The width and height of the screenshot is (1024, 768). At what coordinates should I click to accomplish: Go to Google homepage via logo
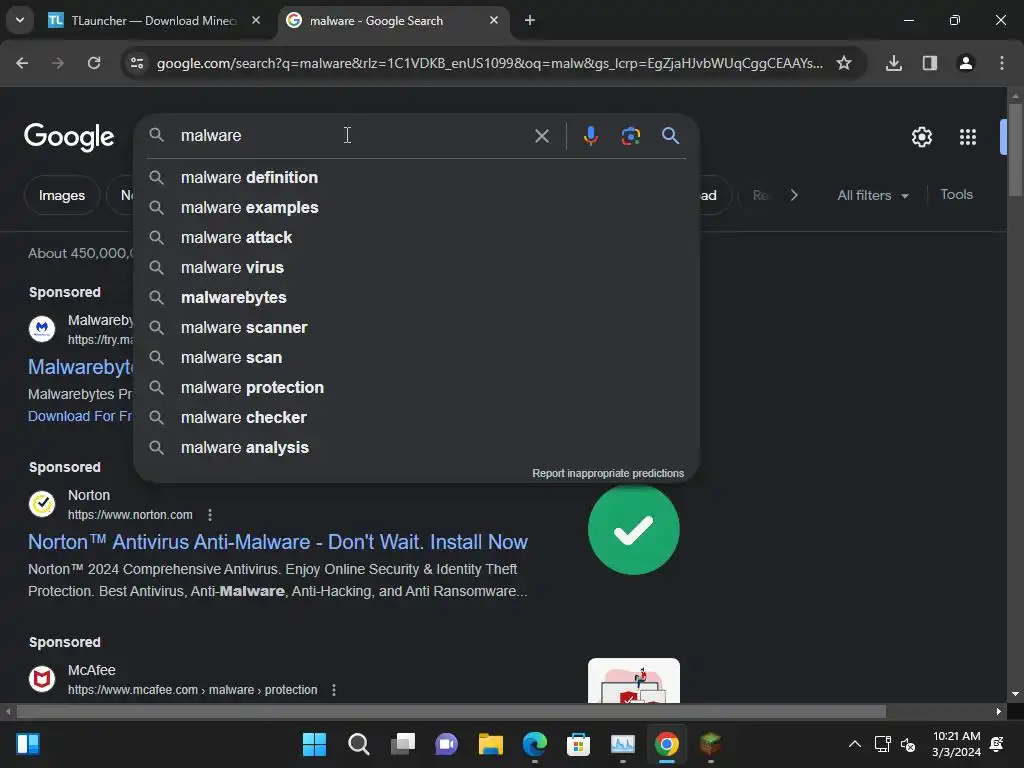69,136
